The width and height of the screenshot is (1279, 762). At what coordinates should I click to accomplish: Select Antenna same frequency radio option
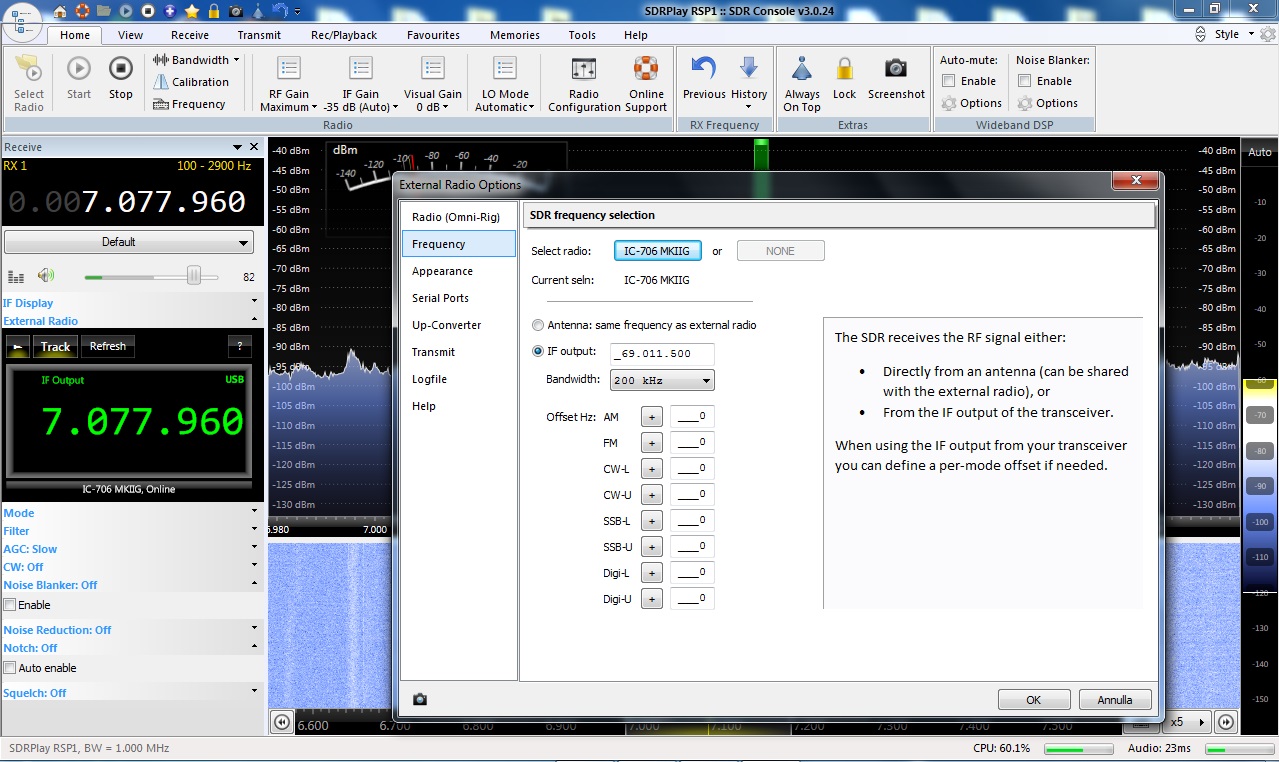point(539,325)
